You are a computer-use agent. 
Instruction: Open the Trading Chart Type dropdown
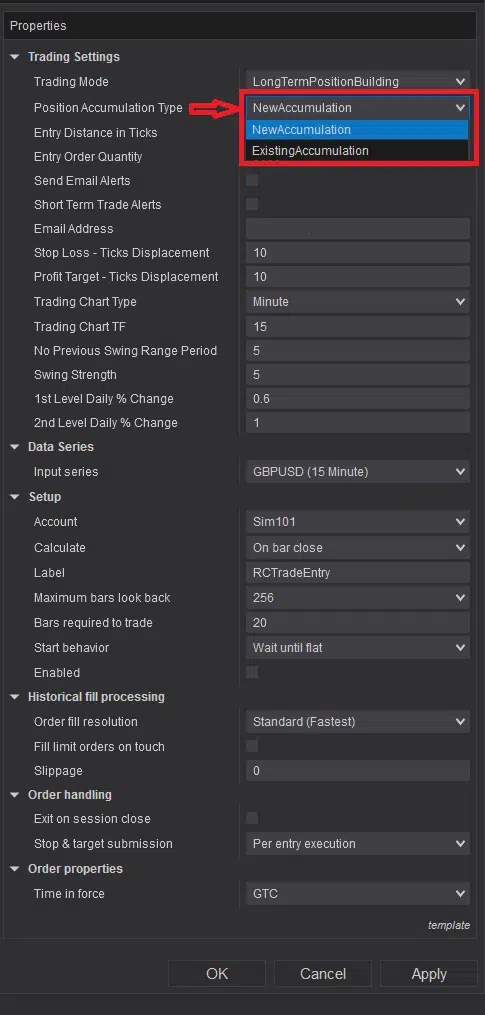(357, 302)
